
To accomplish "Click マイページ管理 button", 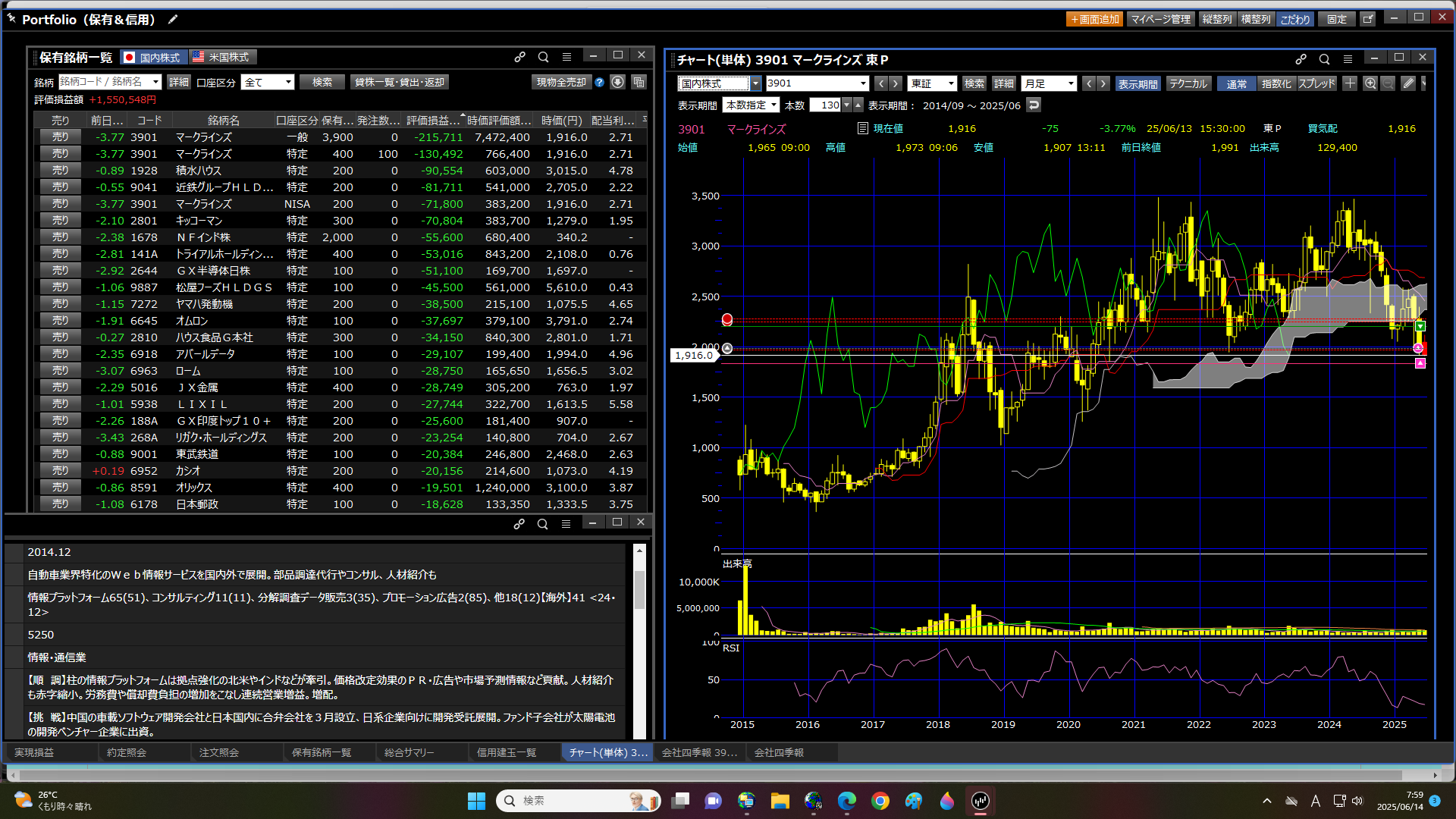I will coord(1160,19).
